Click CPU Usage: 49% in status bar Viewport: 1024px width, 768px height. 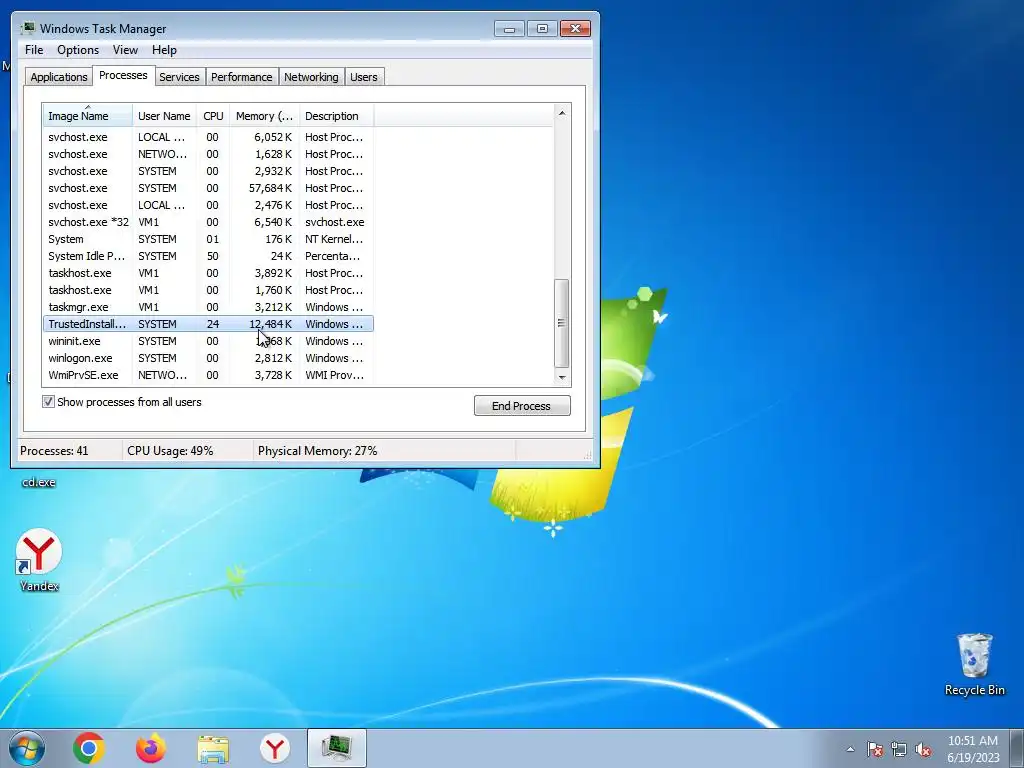tap(170, 451)
